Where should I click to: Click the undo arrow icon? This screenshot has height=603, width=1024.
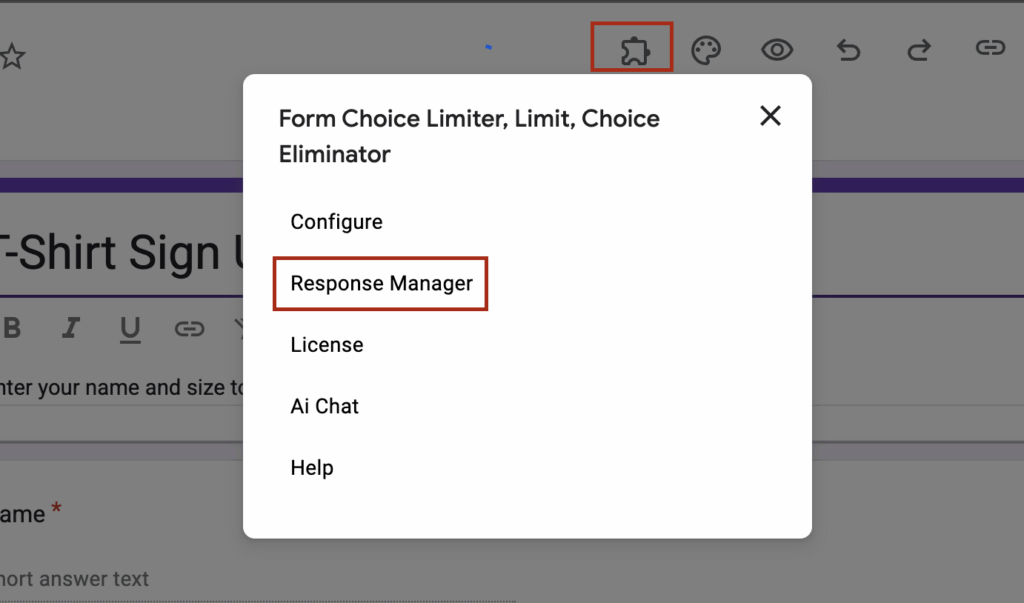click(848, 50)
